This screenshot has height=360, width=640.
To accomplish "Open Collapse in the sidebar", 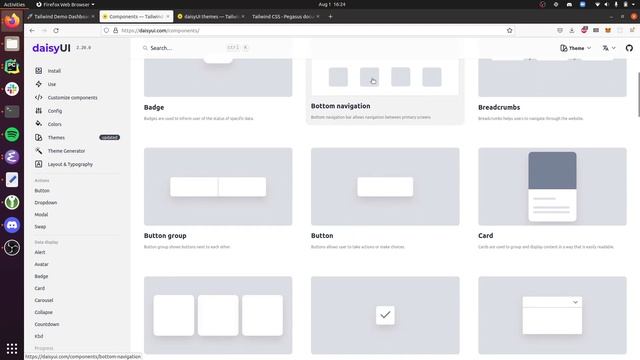I will [x=43, y=312].
